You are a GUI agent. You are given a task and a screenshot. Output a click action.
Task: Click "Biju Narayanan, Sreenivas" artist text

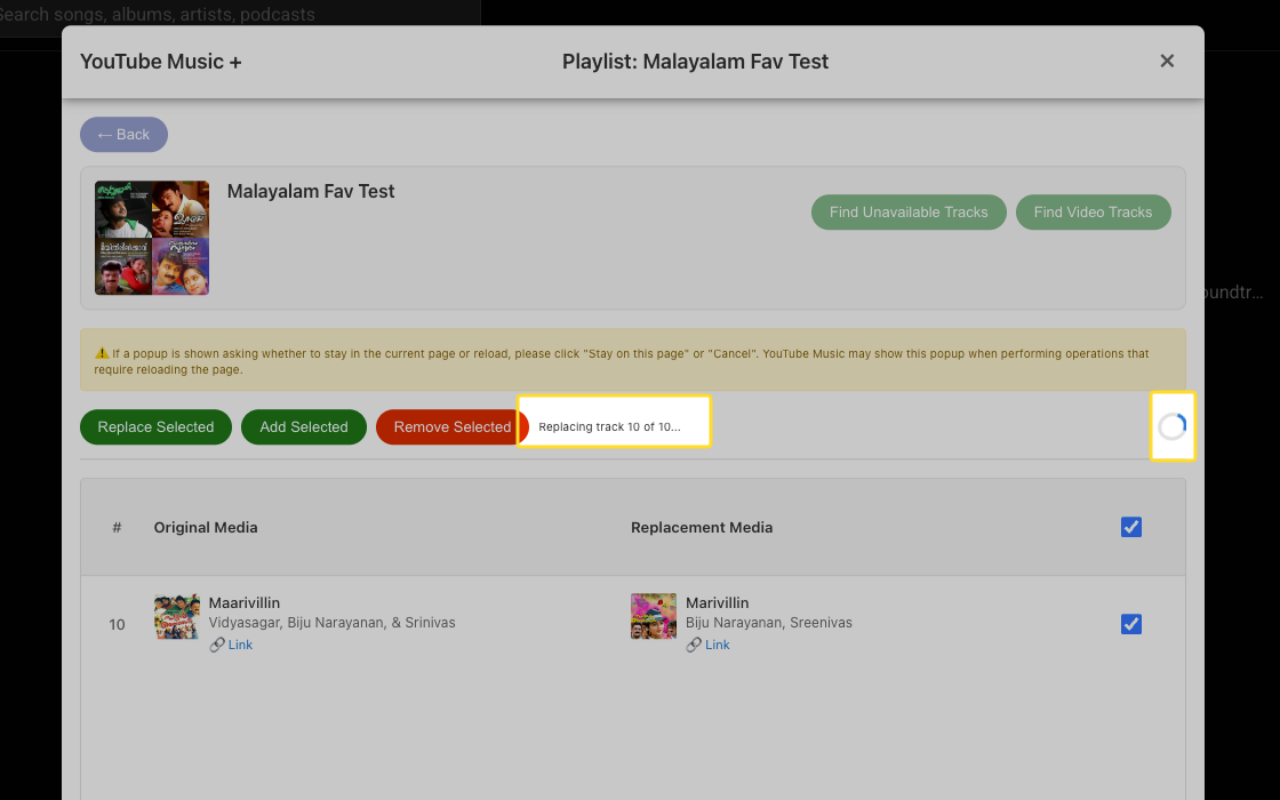(x=769, y=623)
